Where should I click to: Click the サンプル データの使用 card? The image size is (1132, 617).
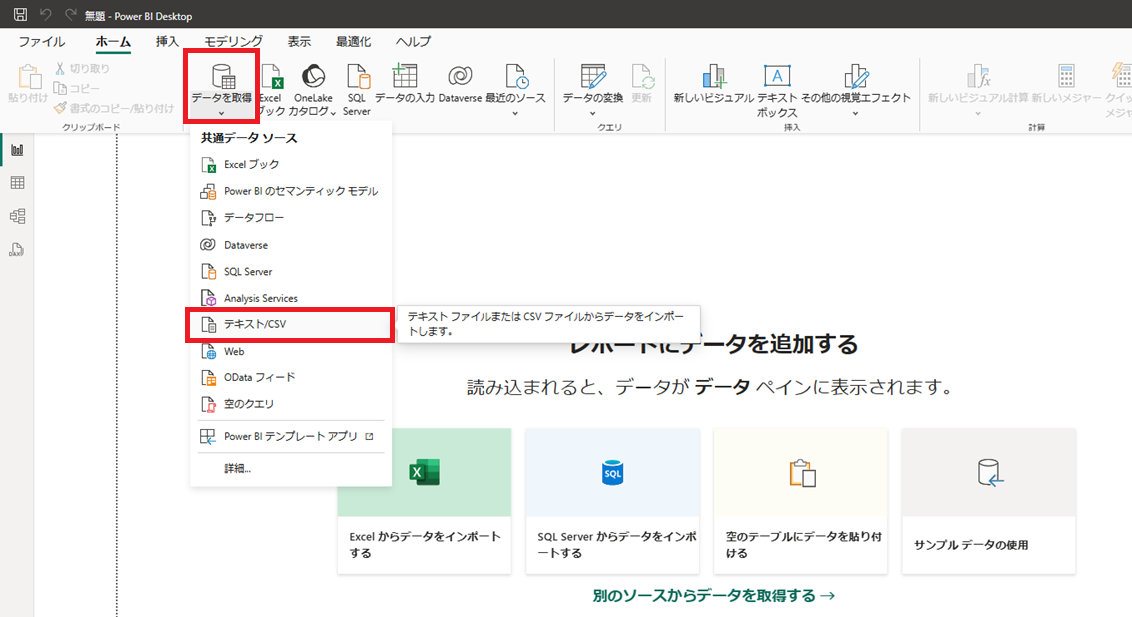coord(989,502)
